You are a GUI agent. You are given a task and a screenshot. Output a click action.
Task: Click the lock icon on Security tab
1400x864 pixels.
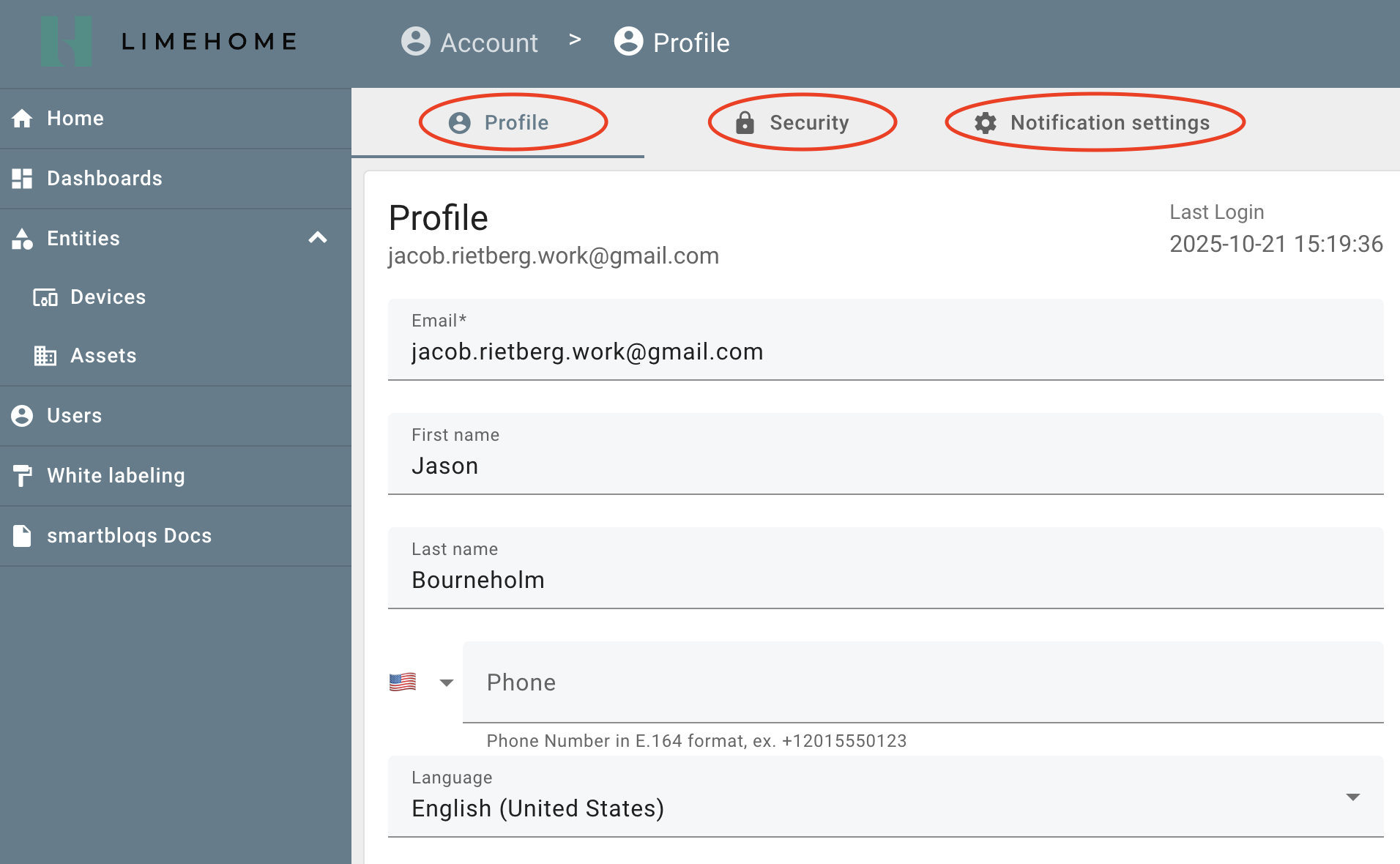pos(745,122)
